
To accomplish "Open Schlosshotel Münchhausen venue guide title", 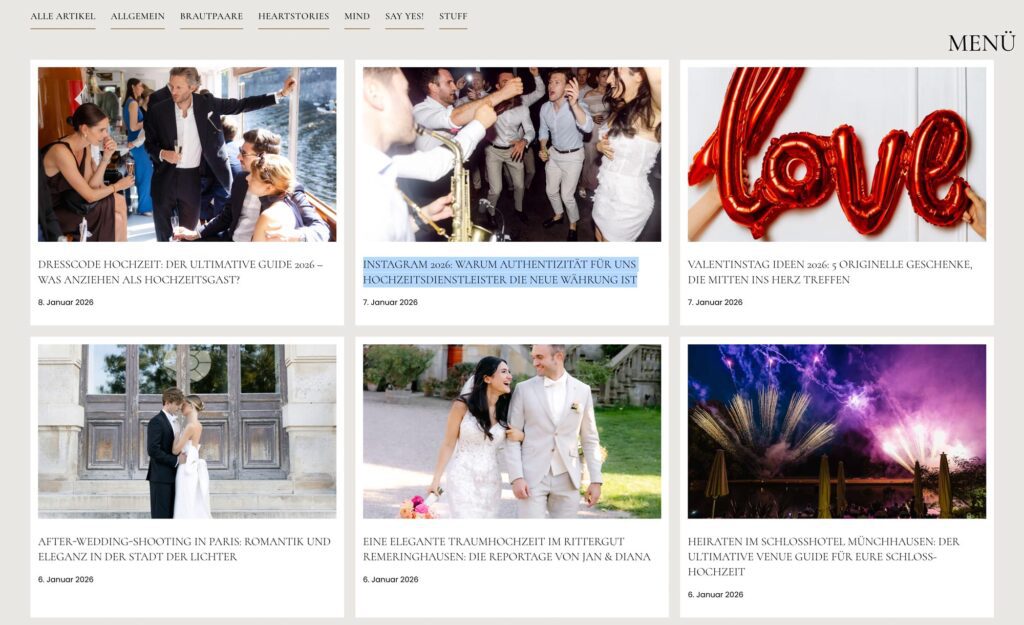I will pyautogui.click(x=823, y=556).
